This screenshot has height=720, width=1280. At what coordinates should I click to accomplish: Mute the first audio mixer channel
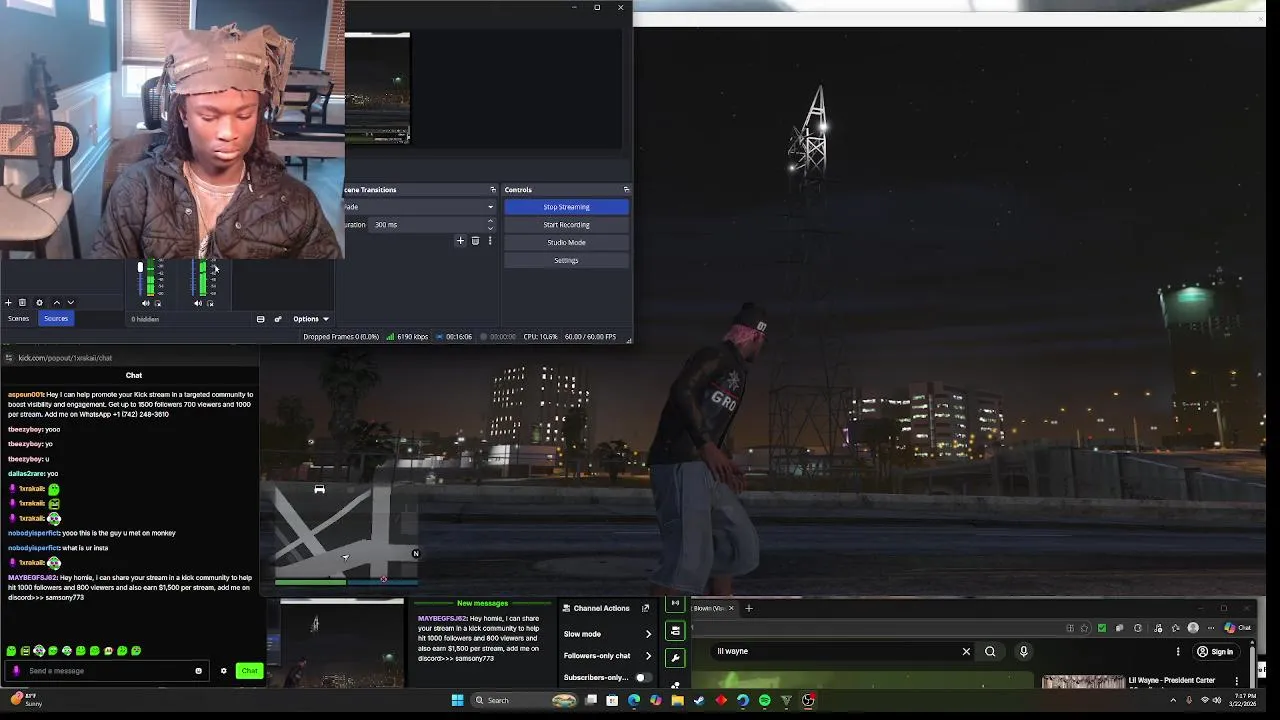click(146, 303)
